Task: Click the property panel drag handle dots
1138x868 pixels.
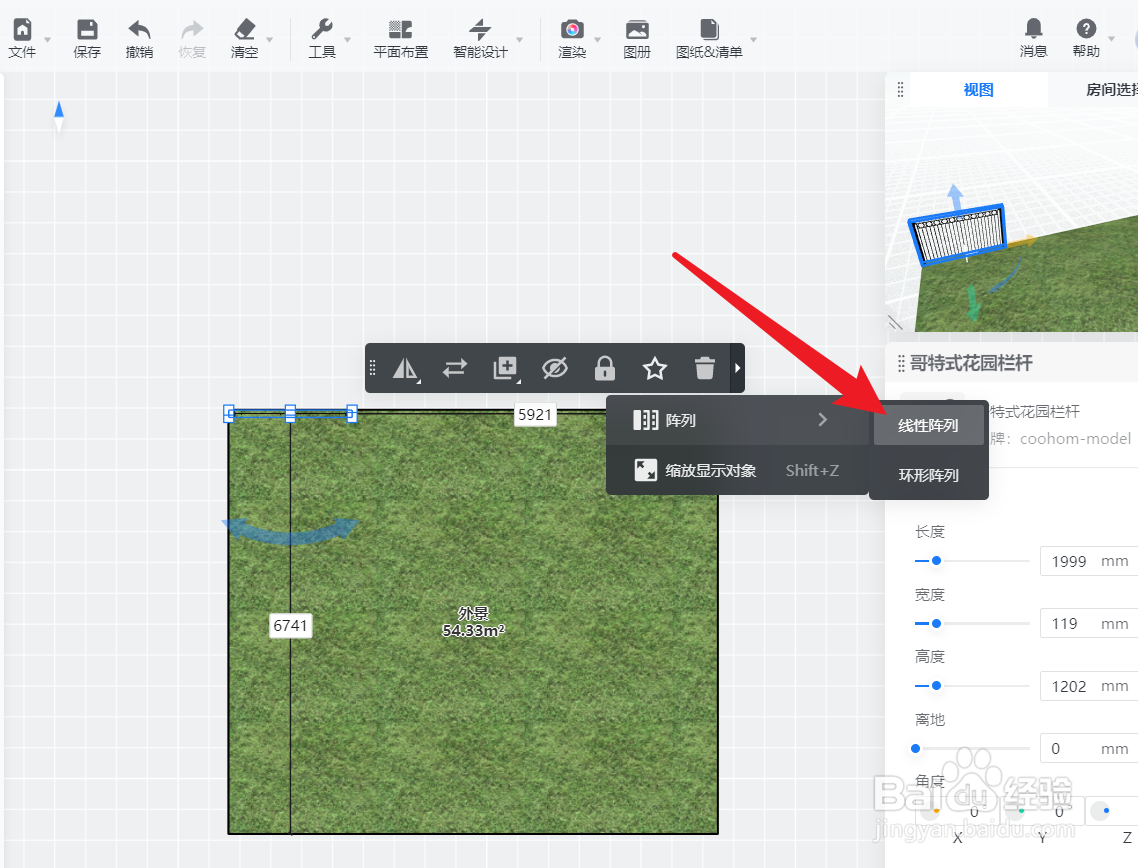Action: coord(901,363)
